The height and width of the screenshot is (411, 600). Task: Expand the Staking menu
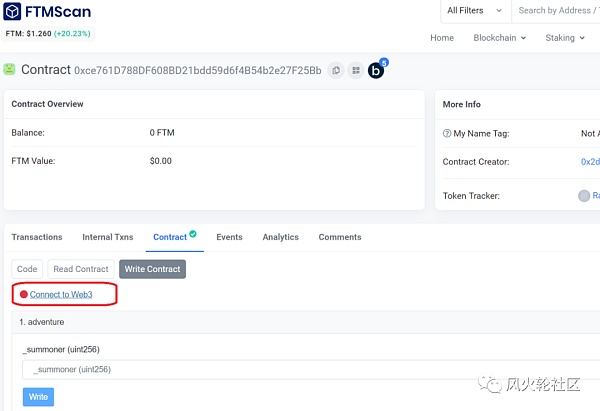(x=565, y=38)
